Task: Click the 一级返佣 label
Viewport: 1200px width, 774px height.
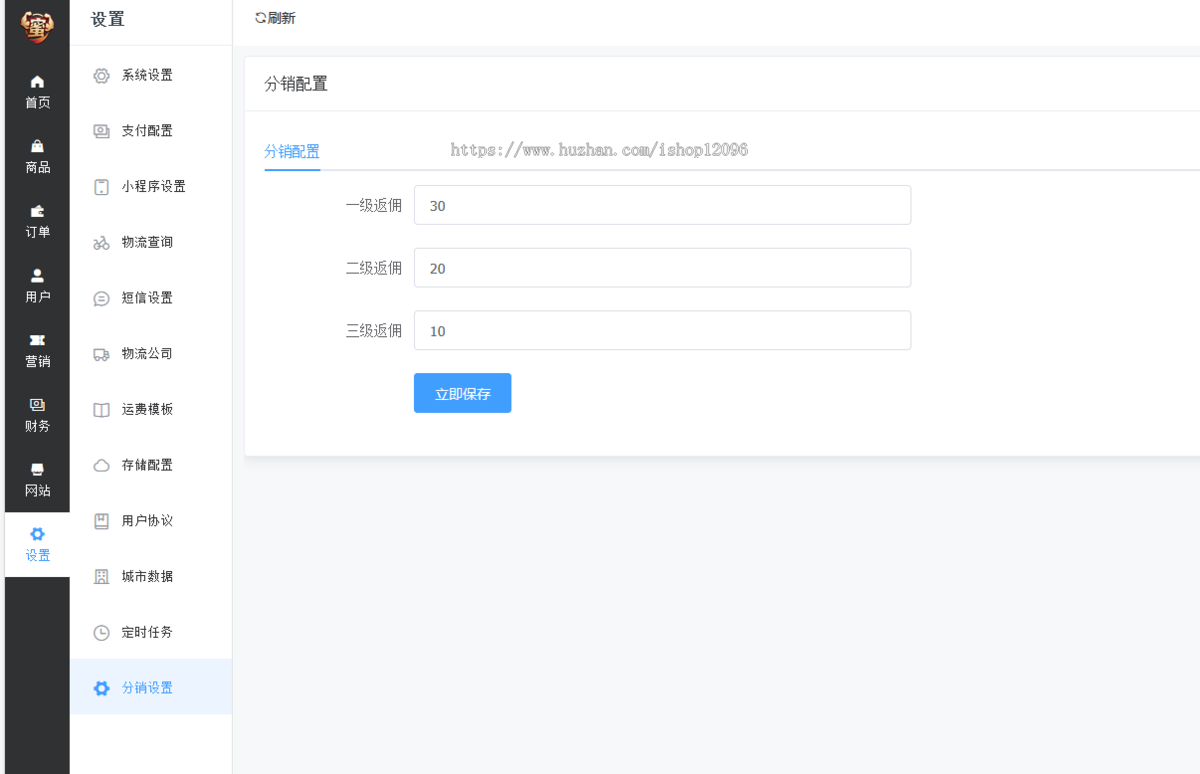Action: coord(374,206)
